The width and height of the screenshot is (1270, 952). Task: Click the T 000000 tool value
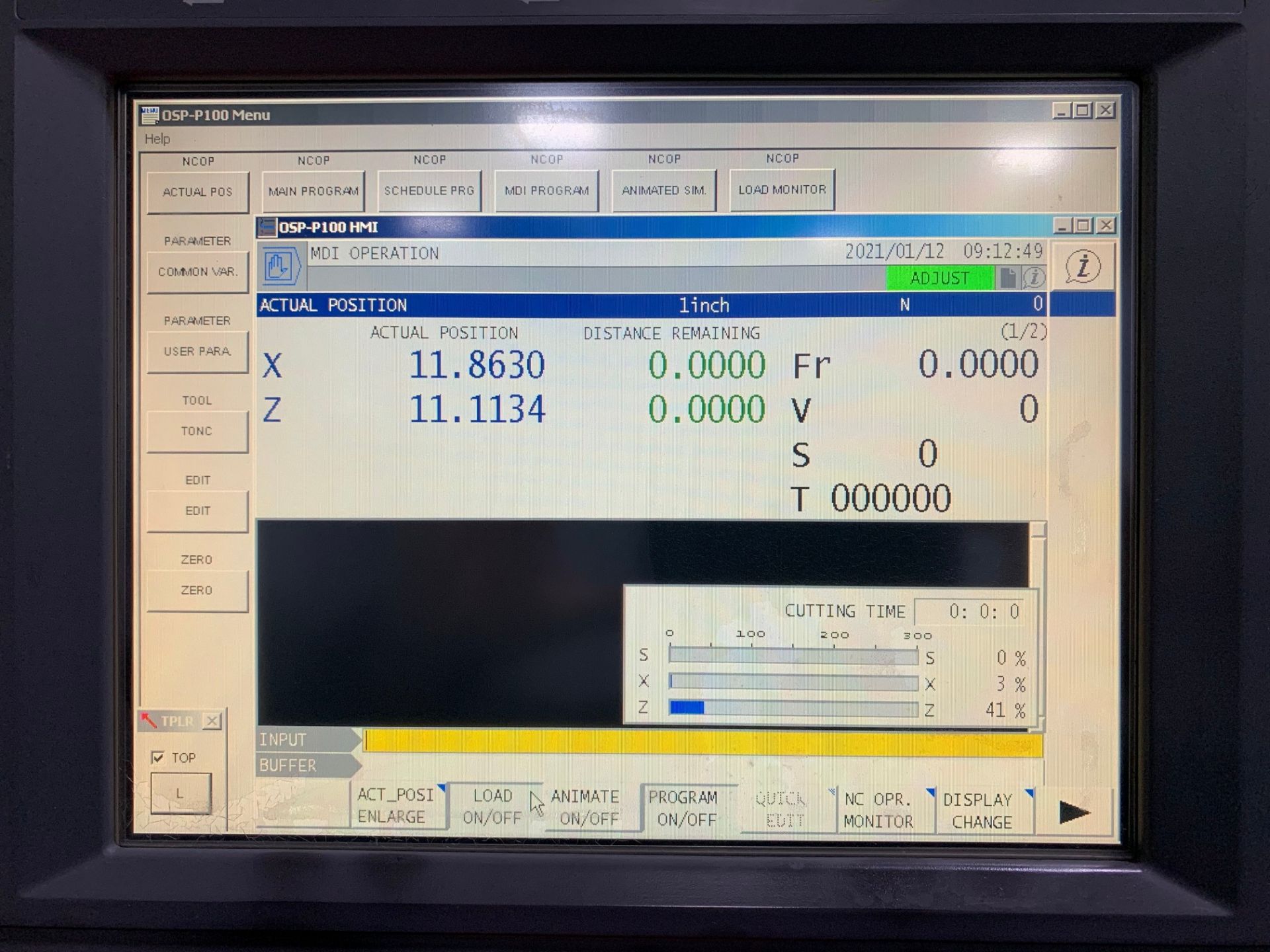click(x=890, y=498)
